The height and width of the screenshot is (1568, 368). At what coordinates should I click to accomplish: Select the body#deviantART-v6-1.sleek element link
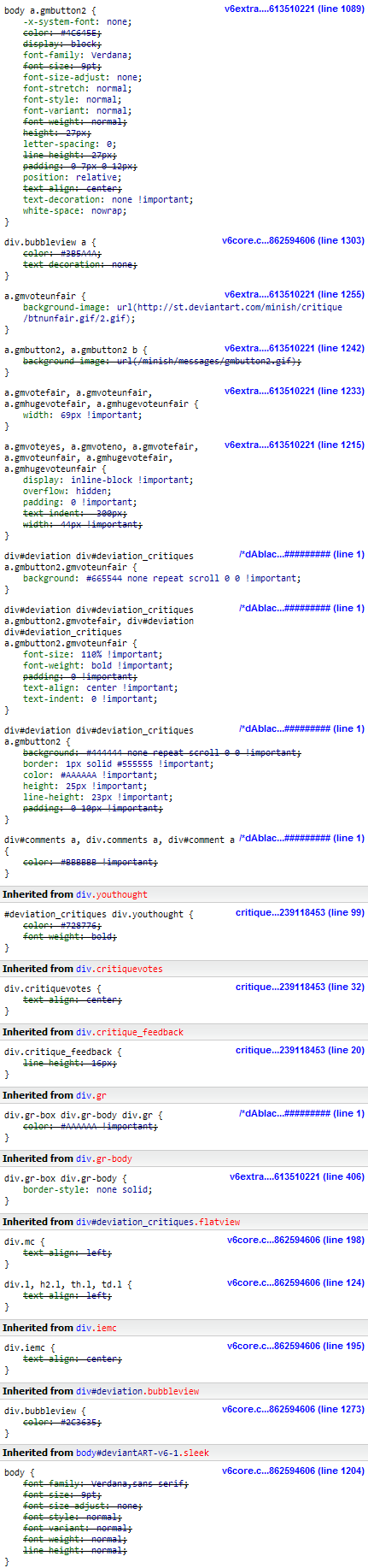[x=143, y=1453]
